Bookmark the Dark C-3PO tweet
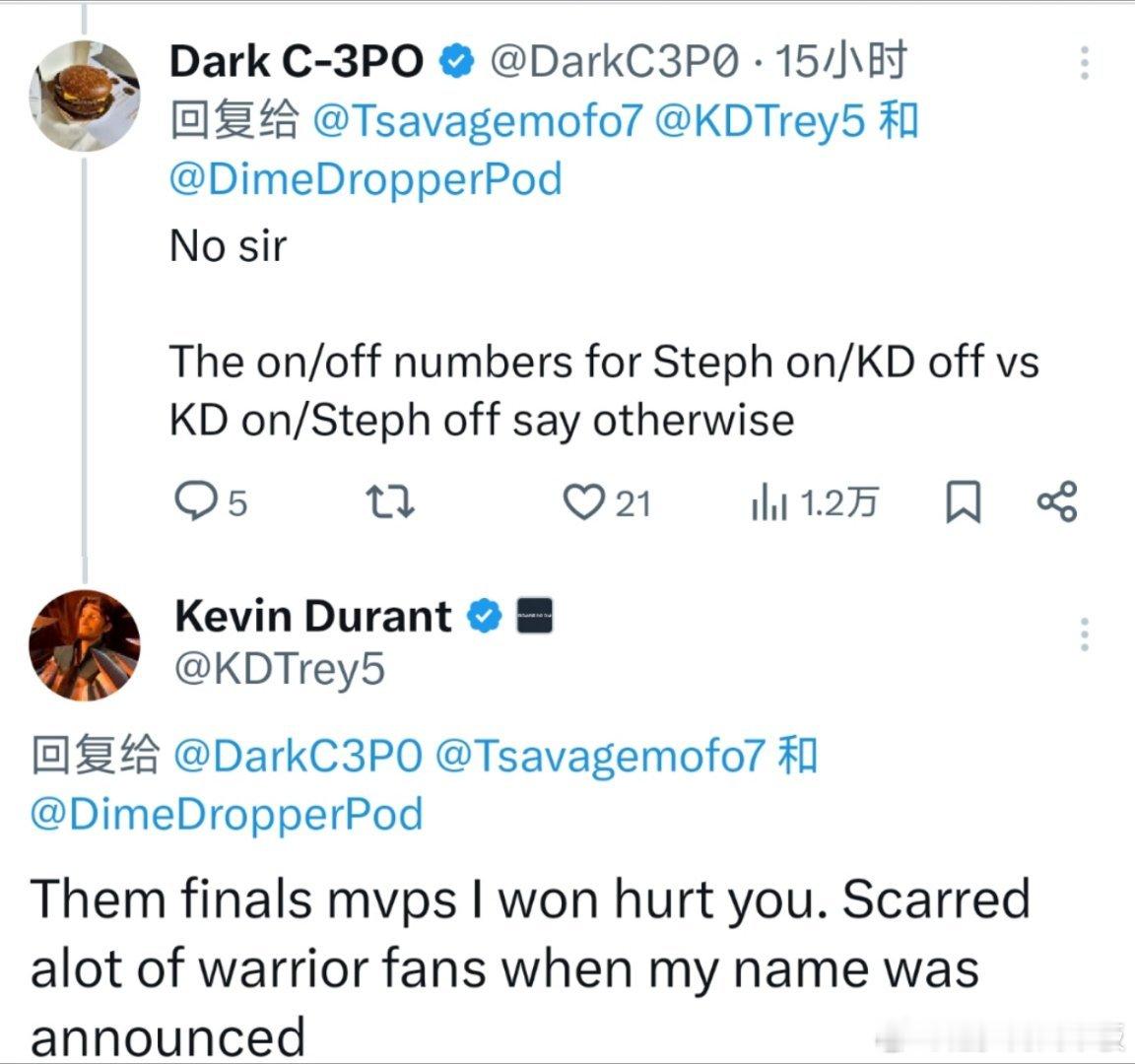This screenshot has height=1064, width=1135. 964,501
